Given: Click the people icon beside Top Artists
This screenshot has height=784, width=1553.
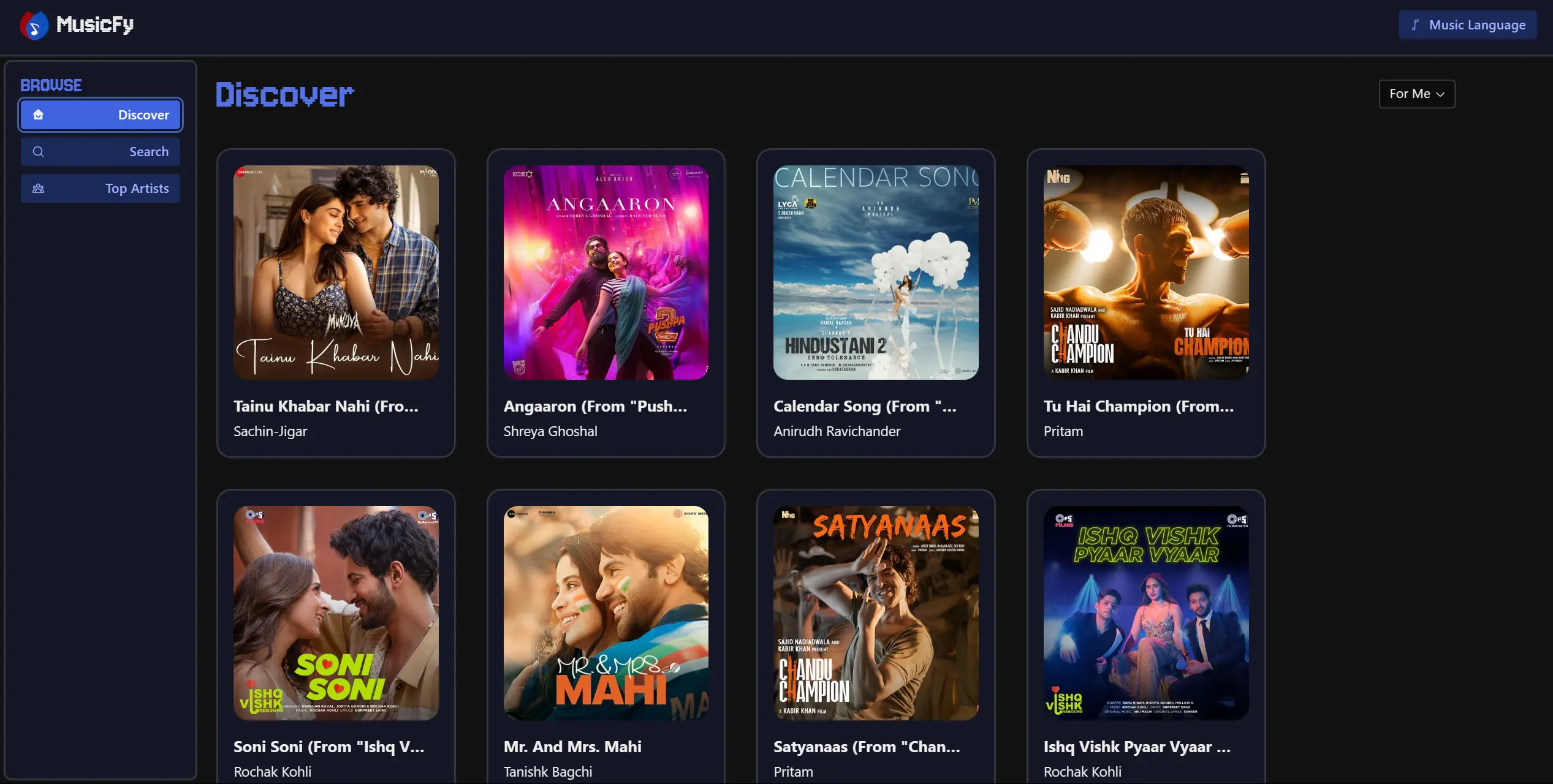Looking at the screenshot, I should coord(38,188).
